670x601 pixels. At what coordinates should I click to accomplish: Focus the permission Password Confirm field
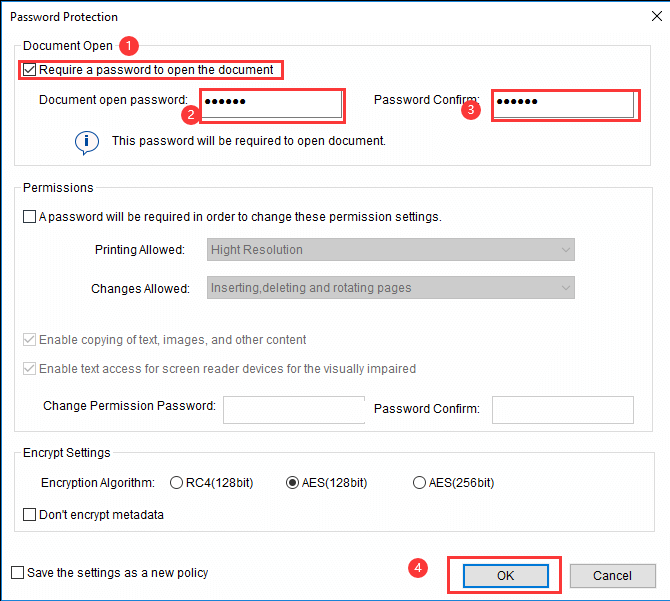(x=563, y=410)
